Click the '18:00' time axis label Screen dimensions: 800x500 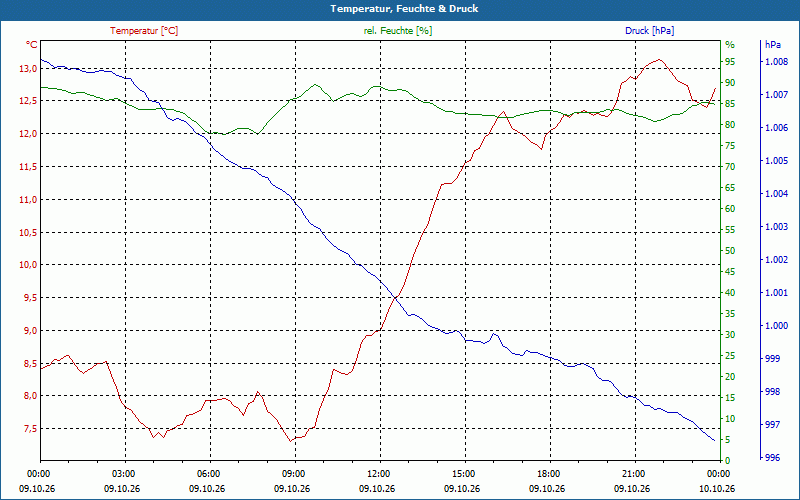(x=547, y=473)
